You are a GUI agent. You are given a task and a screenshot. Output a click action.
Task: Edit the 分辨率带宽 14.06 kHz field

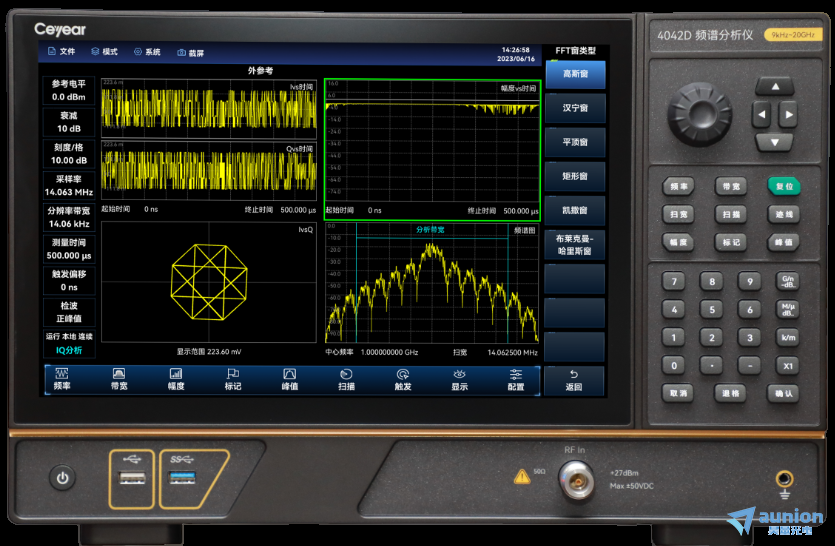coord(69,217)
